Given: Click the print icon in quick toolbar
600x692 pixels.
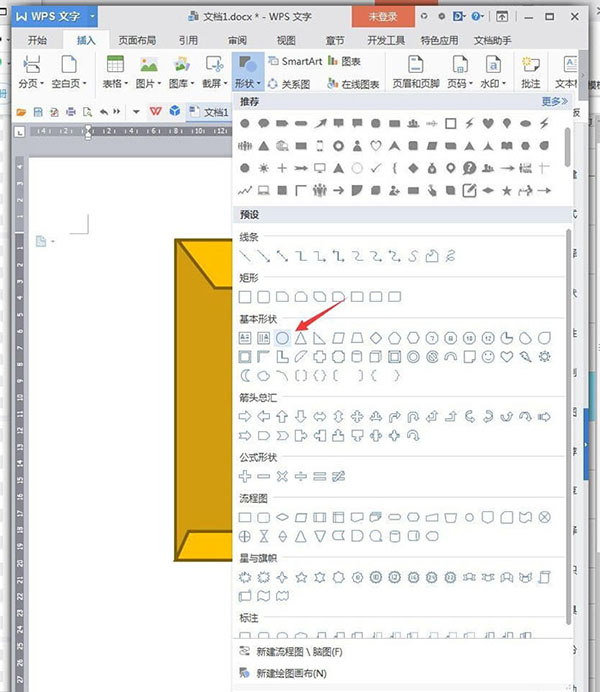Looking at the screenshot, I should pyautogui.click(x=71, y=112).
